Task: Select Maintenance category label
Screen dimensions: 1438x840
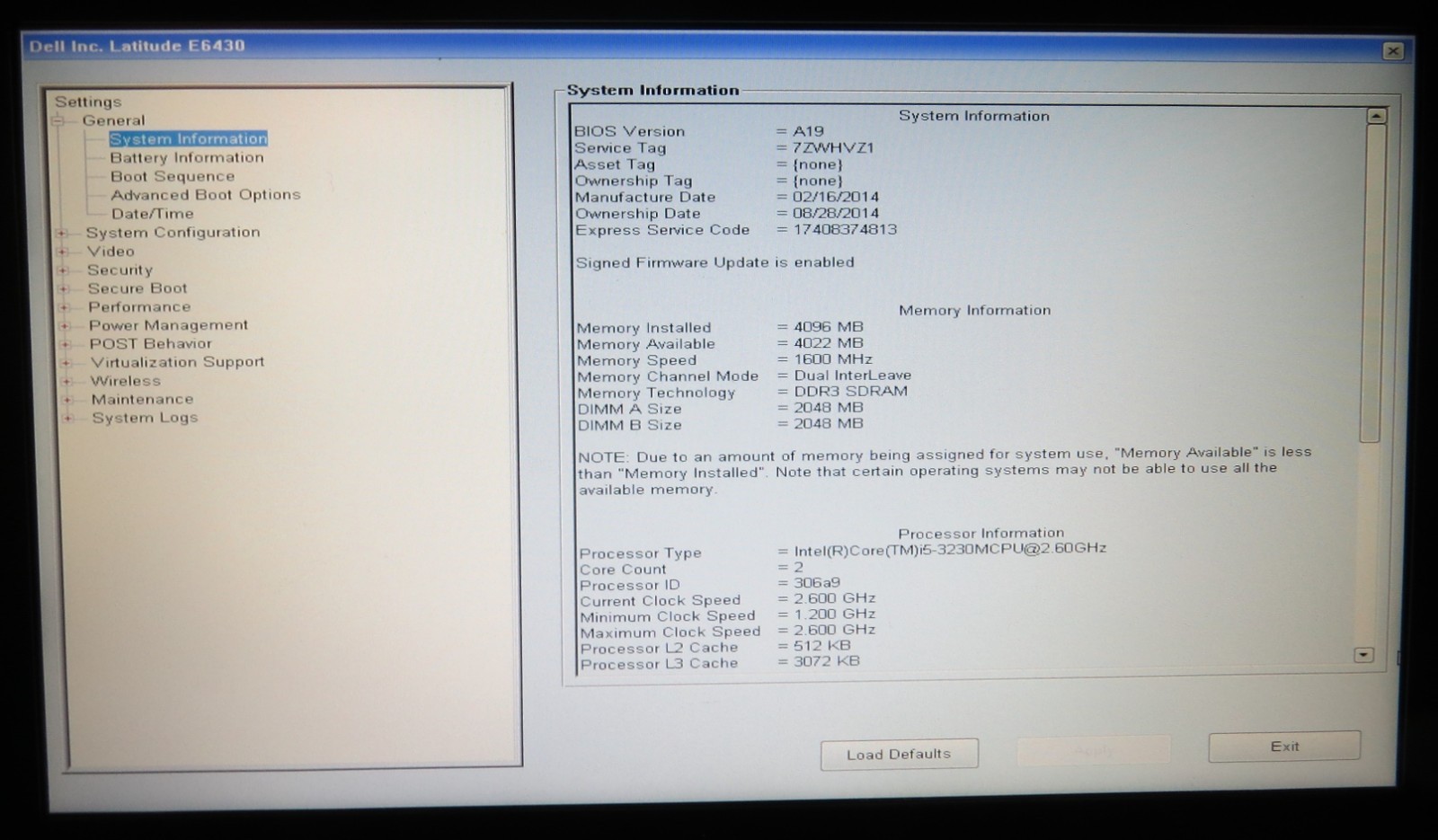Action: (142, 400)
